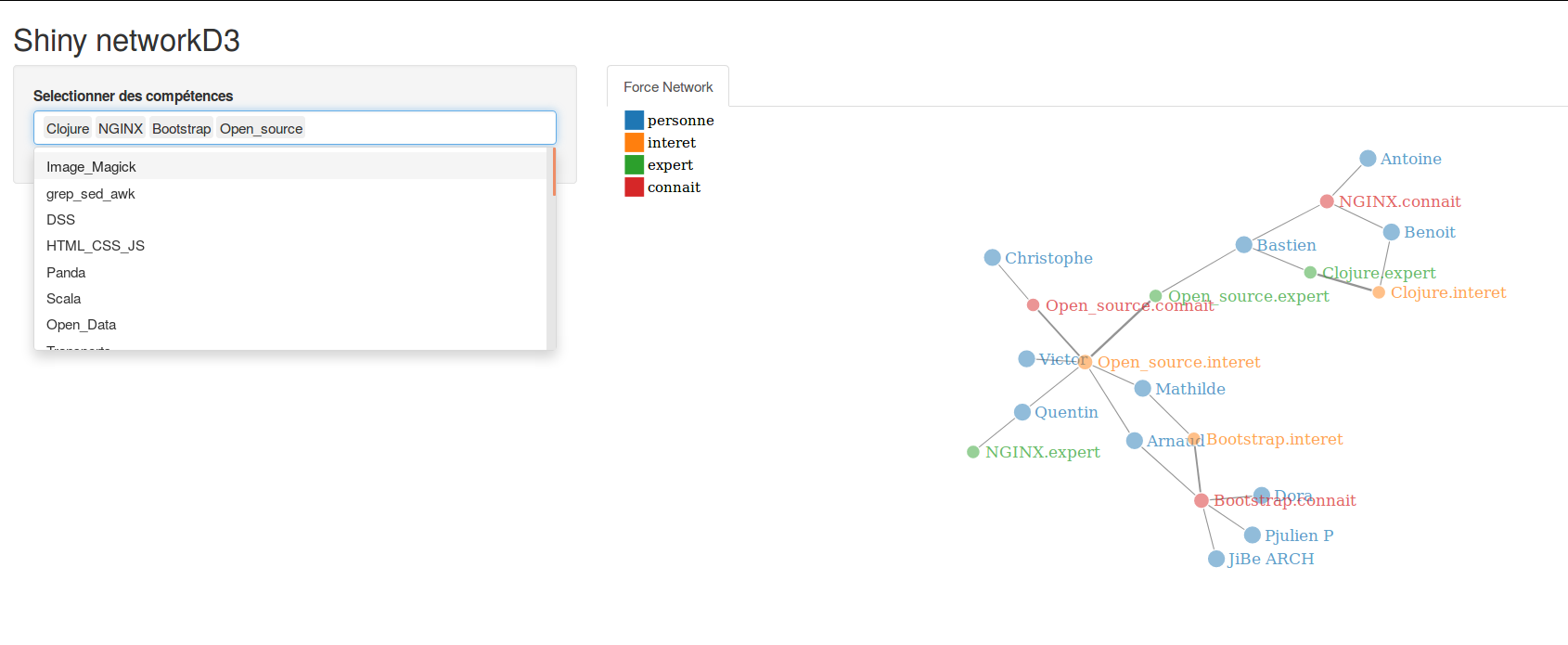
Task: Choose Panda from the competences list
Action: tap(290, 273)
